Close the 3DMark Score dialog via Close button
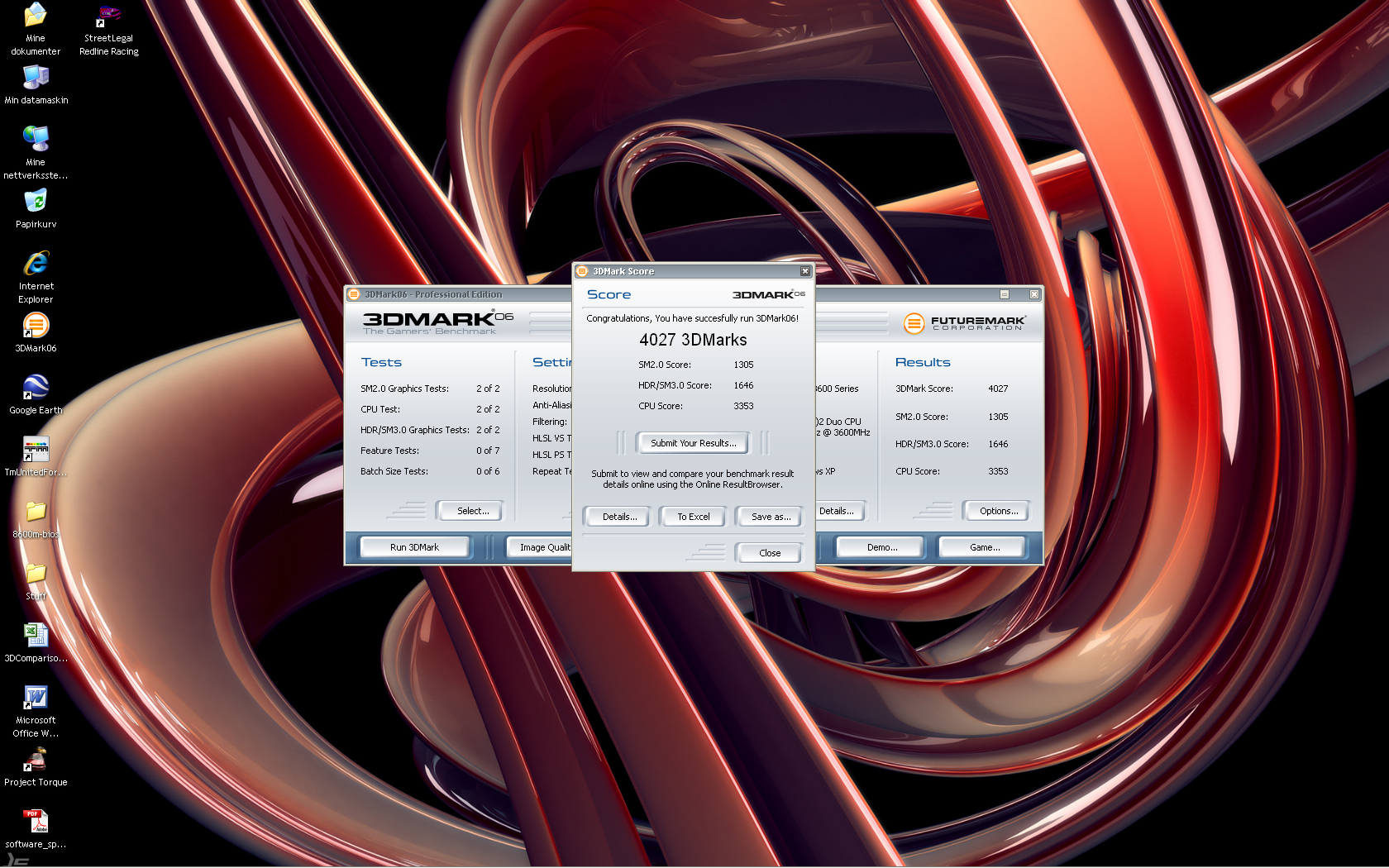Screen dimensions: 1389x868 point(770,553)
